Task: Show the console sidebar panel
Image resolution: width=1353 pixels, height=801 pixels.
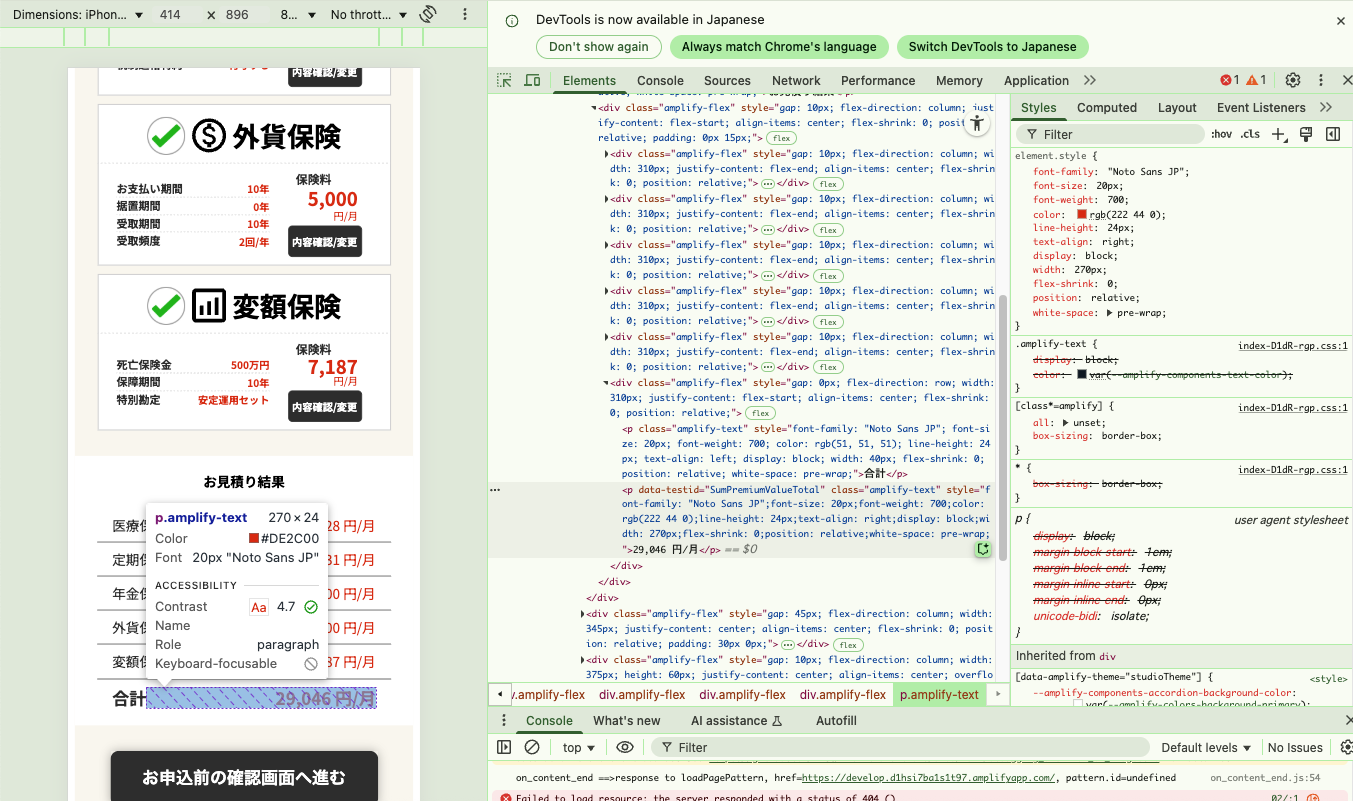Action: 504,747
